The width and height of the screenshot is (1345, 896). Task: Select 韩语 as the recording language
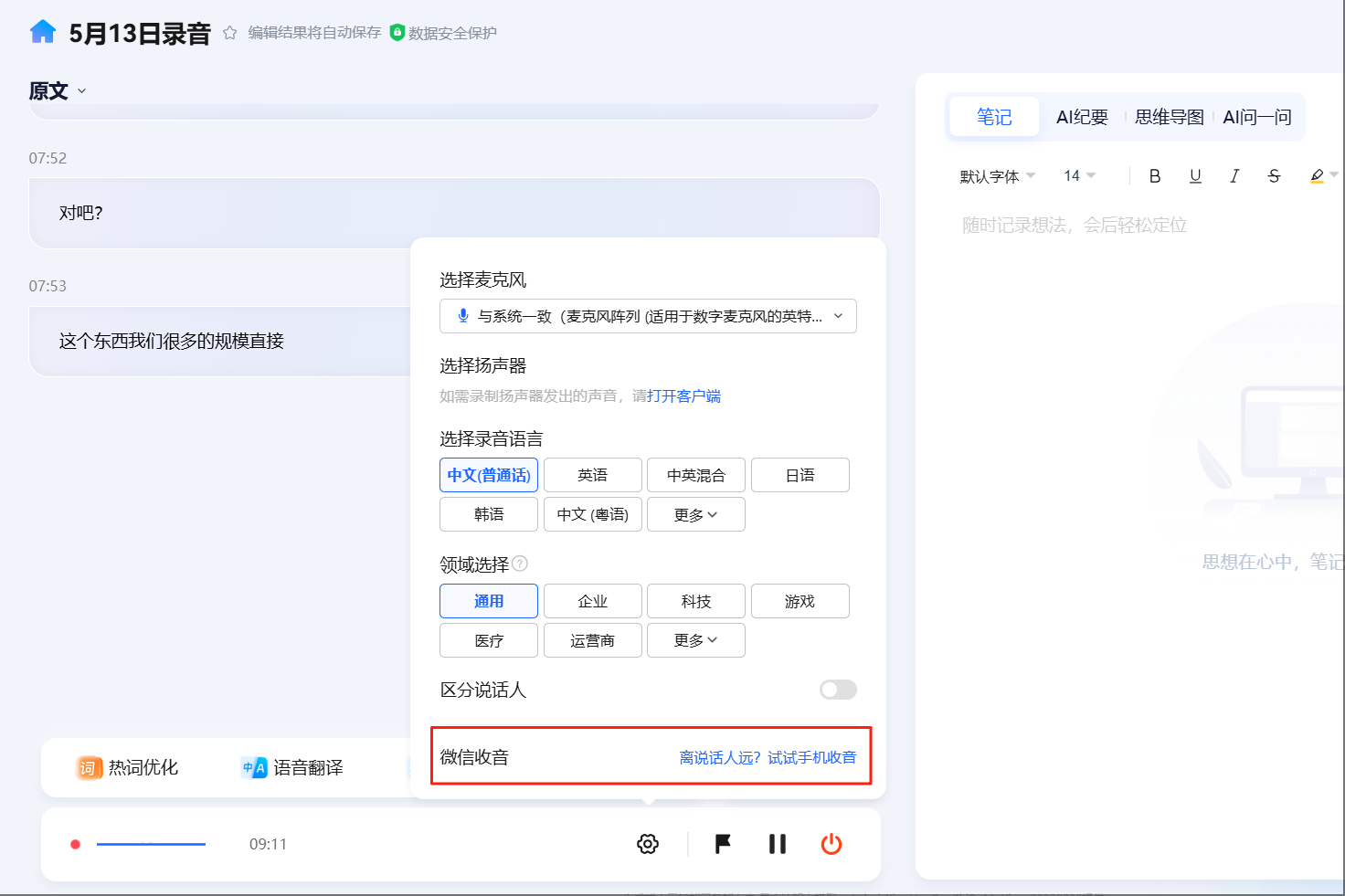click(x=489, y=514)
